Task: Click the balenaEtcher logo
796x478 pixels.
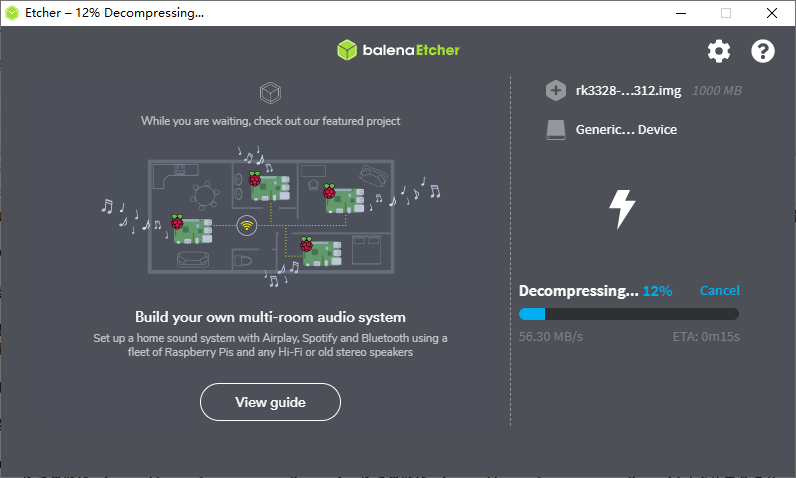Action: [398, 50]
